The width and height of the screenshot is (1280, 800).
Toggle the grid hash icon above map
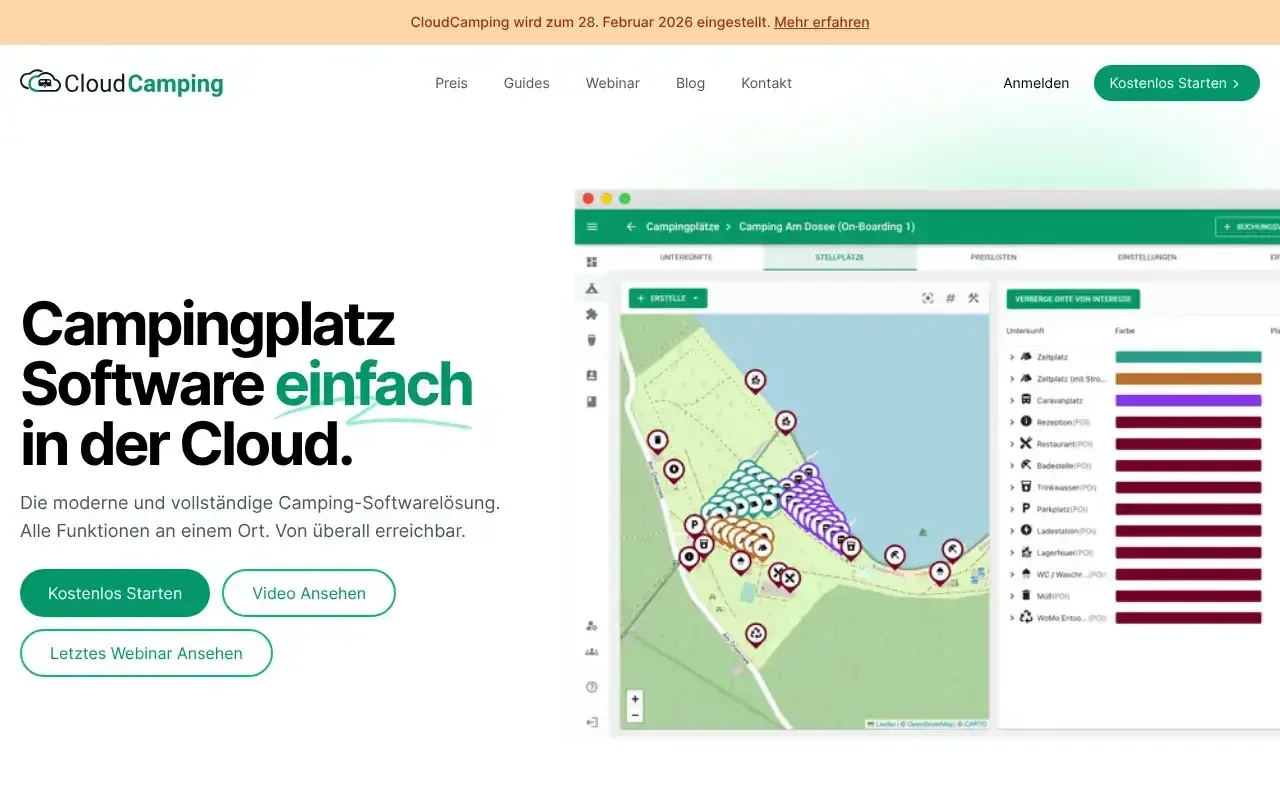950,298
